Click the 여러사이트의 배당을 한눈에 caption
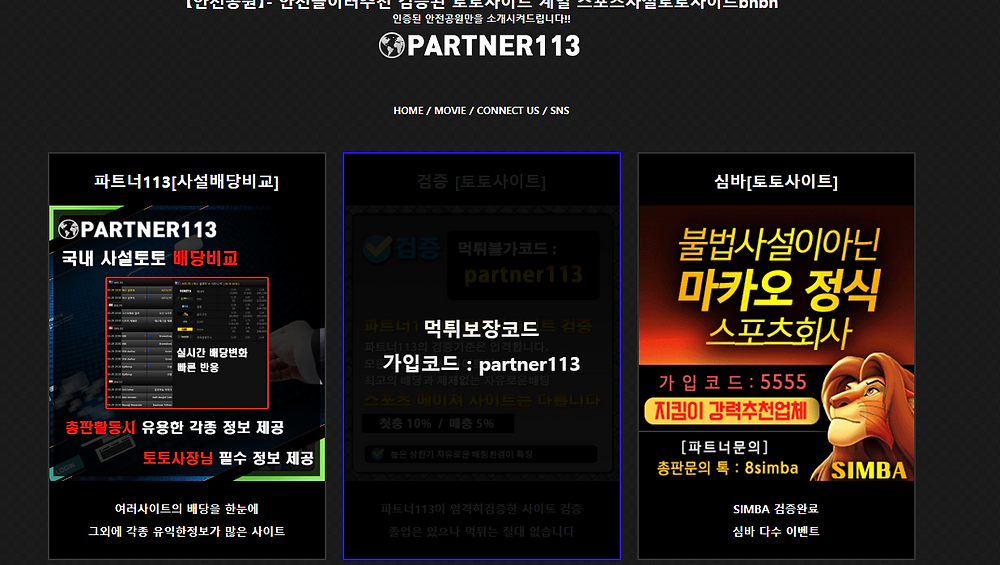This screenshot has width=1000, height=565. [187, 508]
